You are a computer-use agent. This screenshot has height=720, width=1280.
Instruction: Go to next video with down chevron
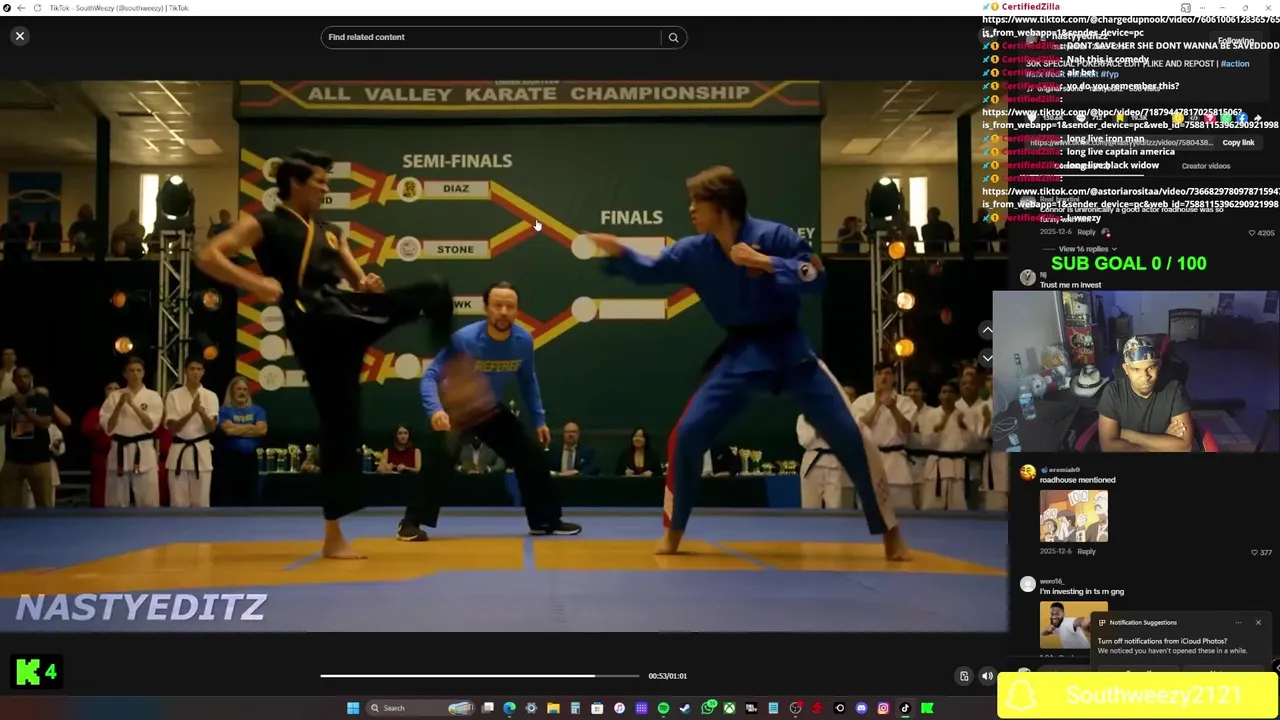(x=987, y=357)
